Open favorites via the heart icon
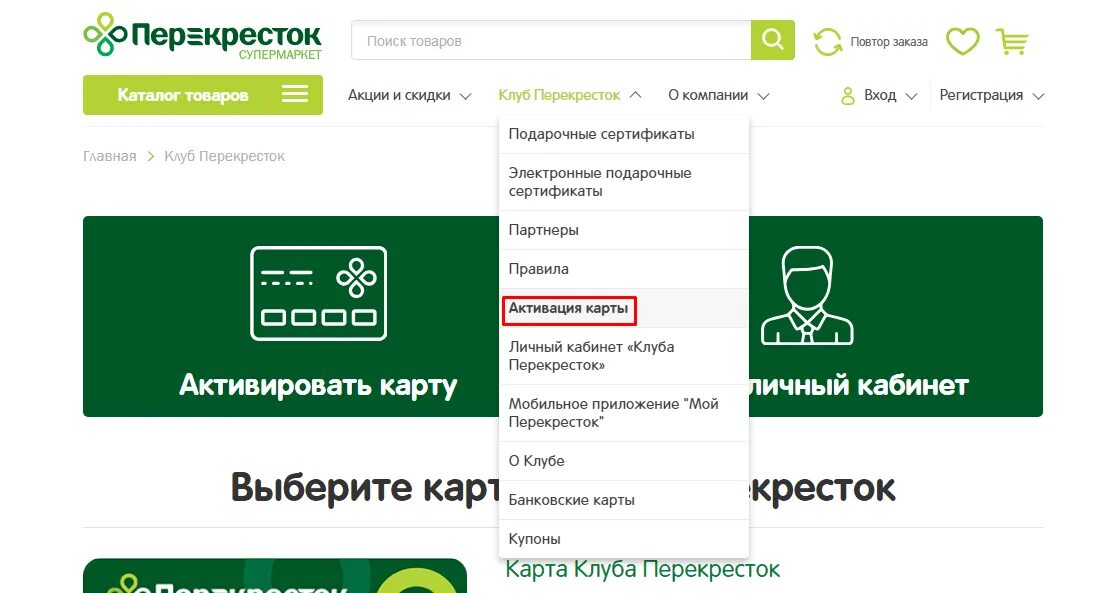Screen dimensions: 1106x593 tap(962, 41)
